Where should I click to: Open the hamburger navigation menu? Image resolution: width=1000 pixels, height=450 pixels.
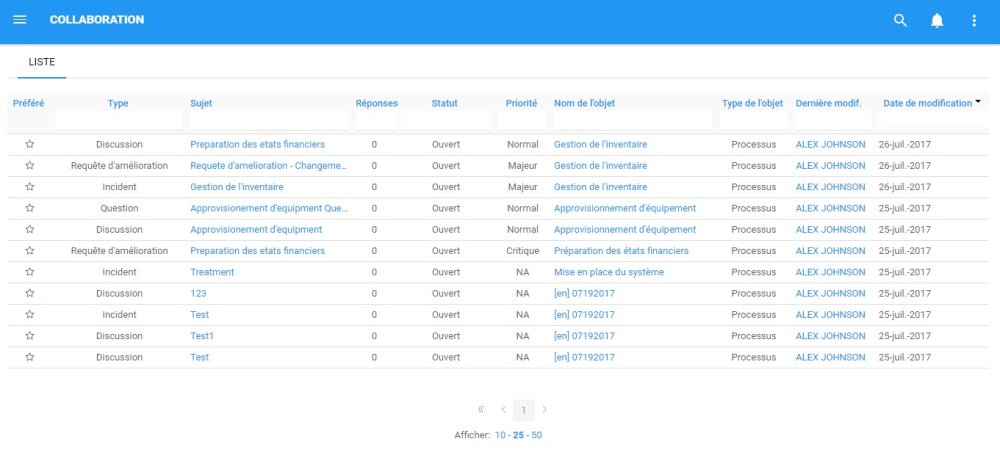tap(20, 20)
